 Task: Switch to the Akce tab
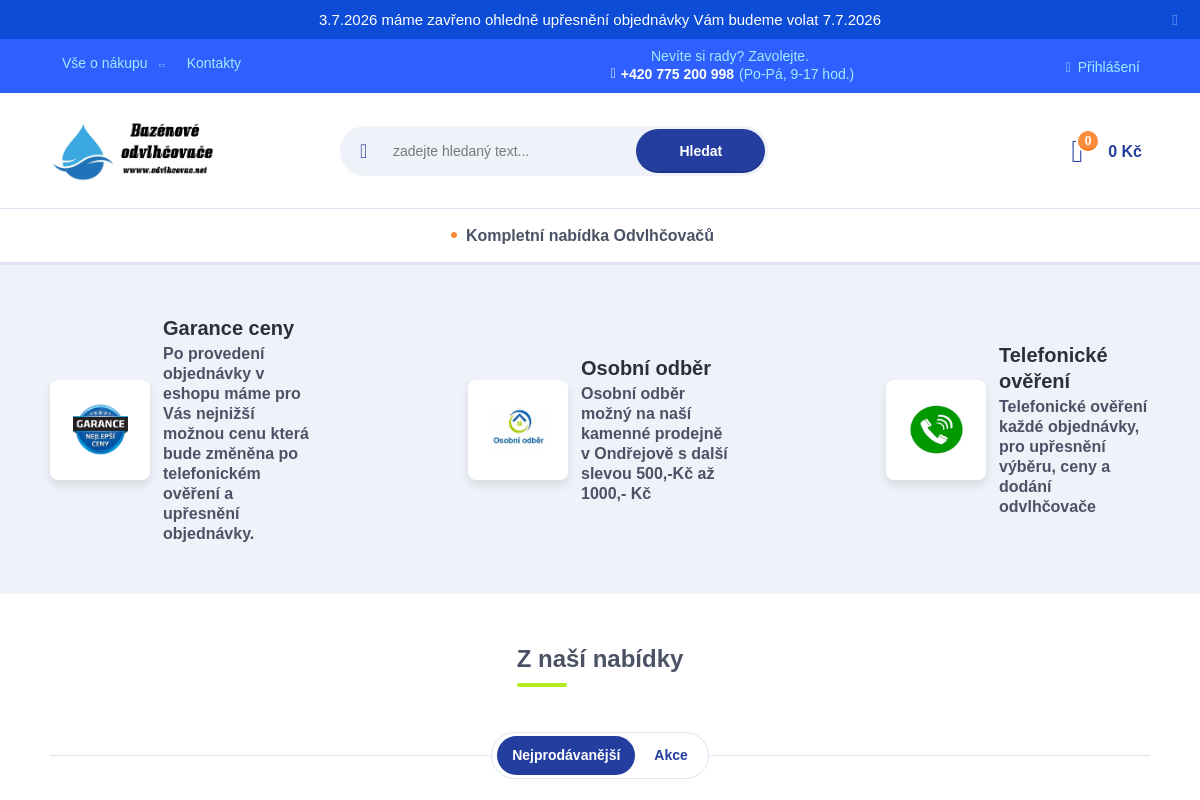click(x=671, y=755)
